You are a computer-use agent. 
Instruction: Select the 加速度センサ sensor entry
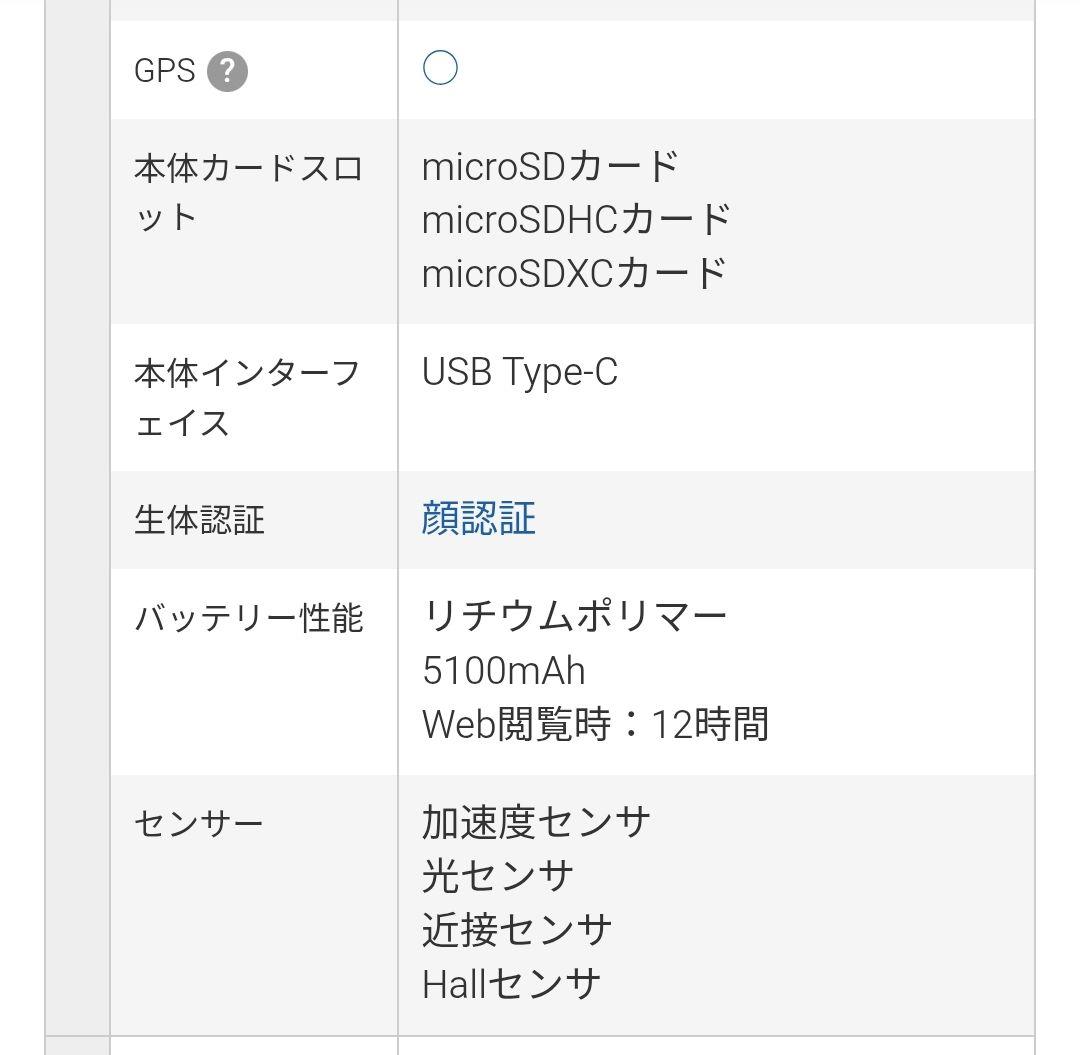coord(533,820)
